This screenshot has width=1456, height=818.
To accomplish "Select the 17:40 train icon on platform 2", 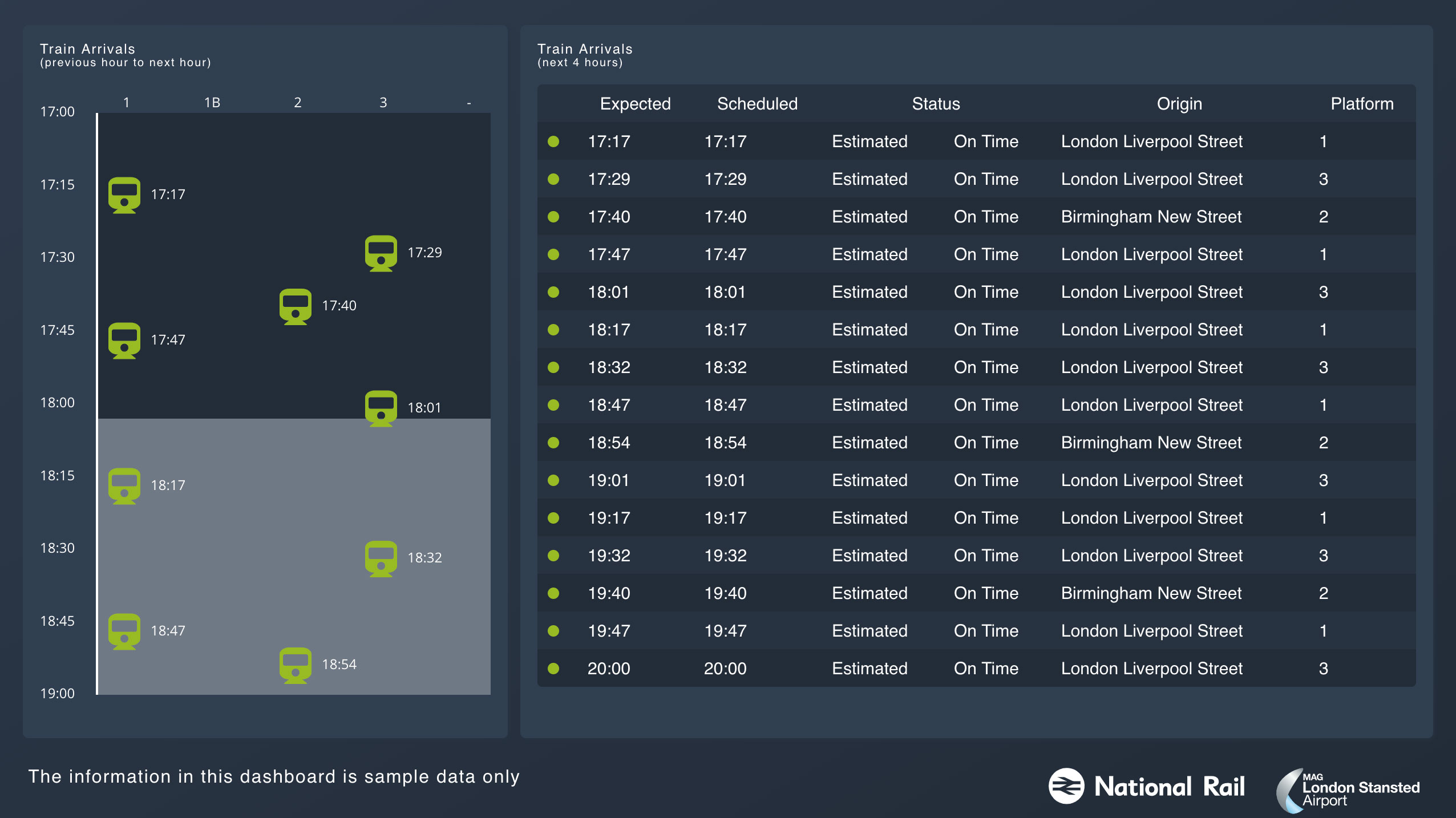I will click(295, 306).
